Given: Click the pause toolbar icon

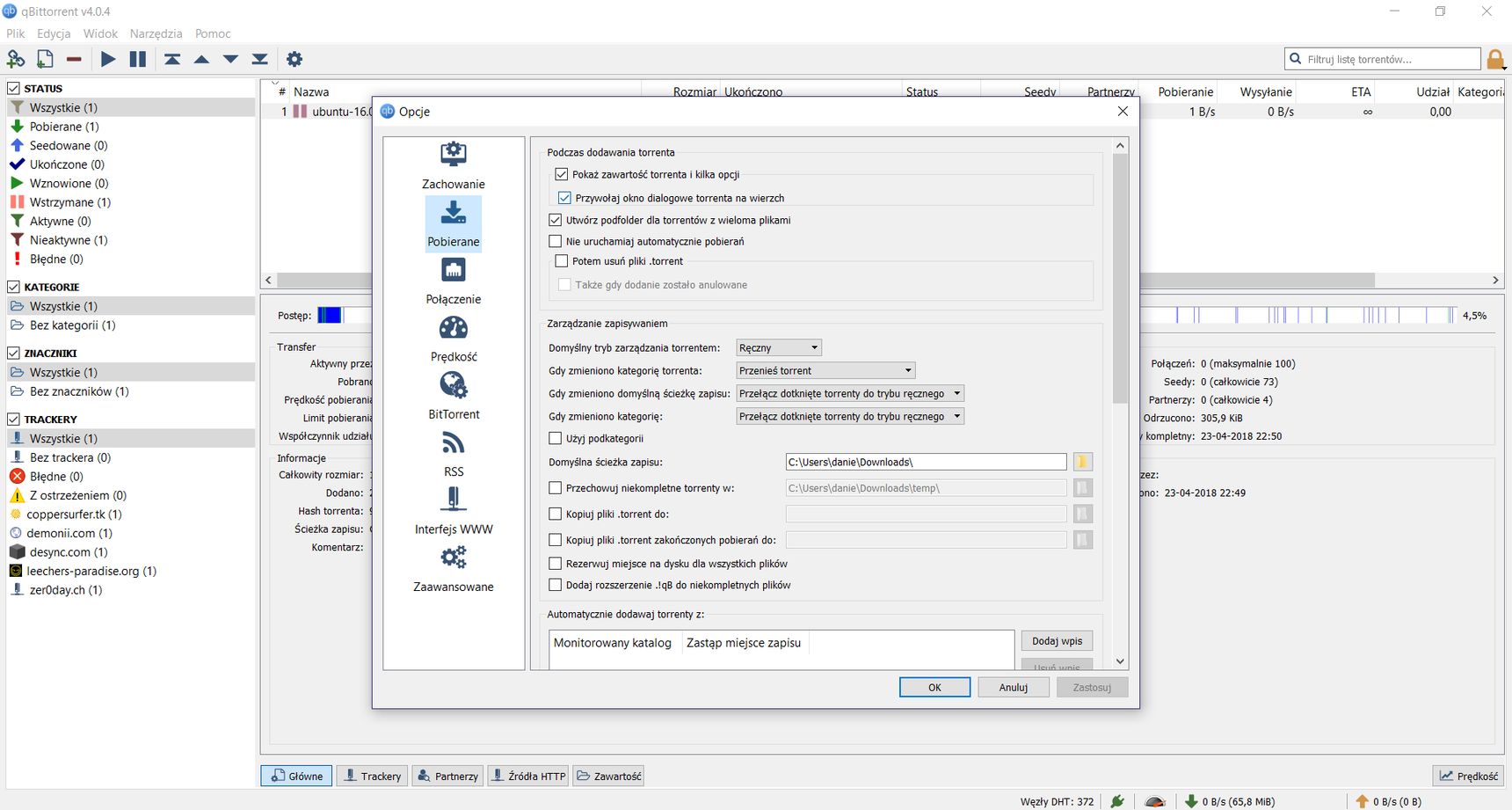Looking at the screenshot, I should tap(138, 59).
